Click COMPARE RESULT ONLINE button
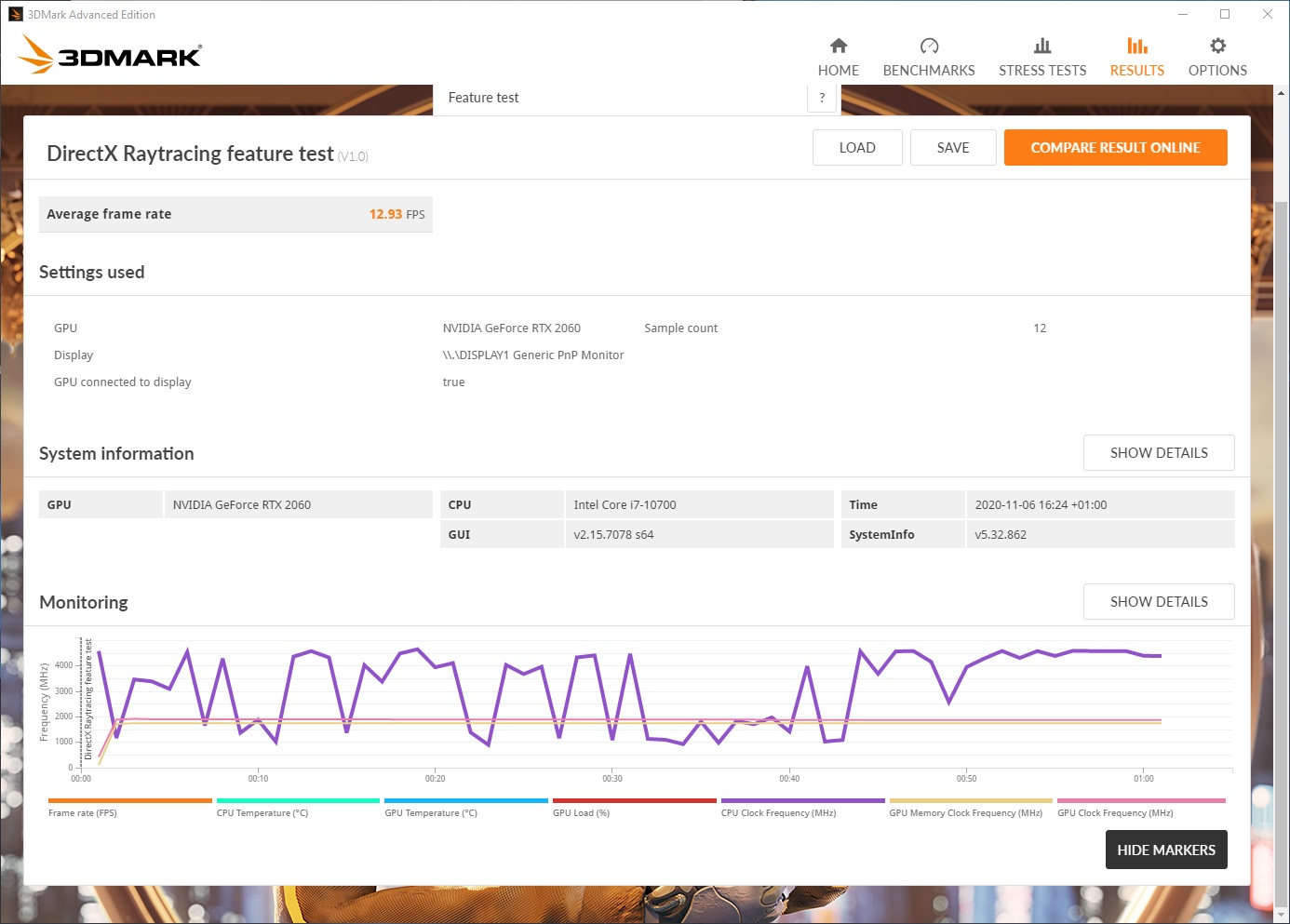 coord(1115,148)
